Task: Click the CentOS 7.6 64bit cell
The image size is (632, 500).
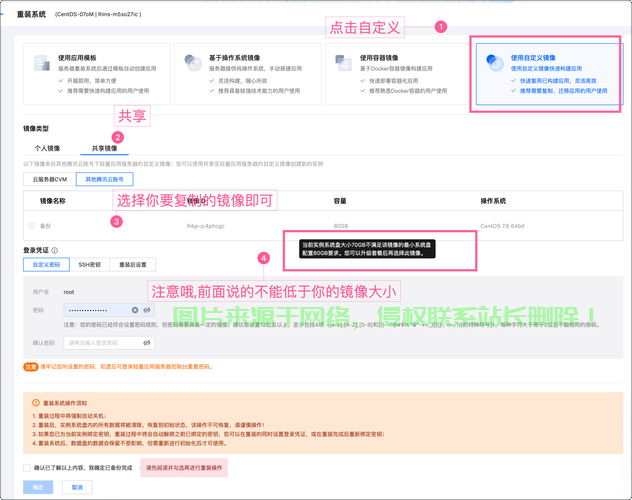Action: pos(503,226)
